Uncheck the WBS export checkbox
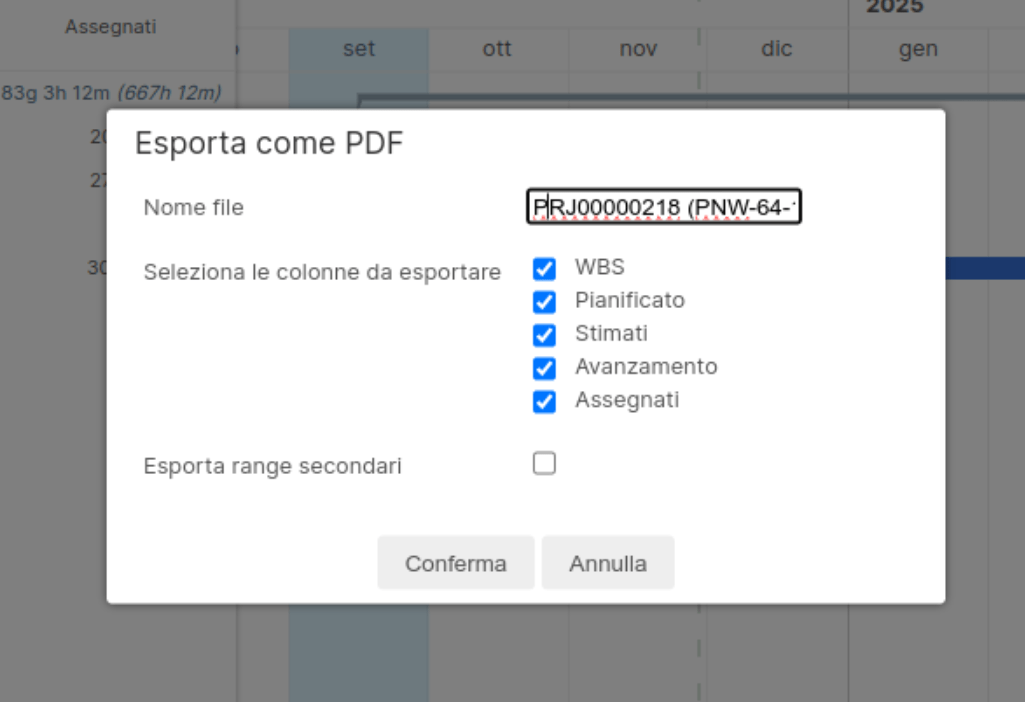 pyautogui.click(x=544, y=269)
